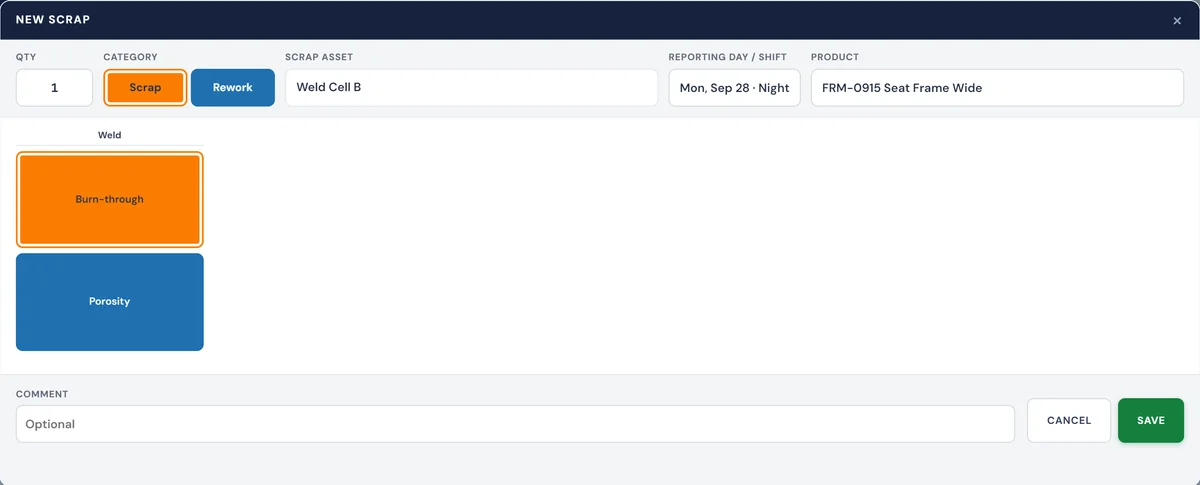
Task: Click the SCRAP ASSET label
Action: point(319,57)
